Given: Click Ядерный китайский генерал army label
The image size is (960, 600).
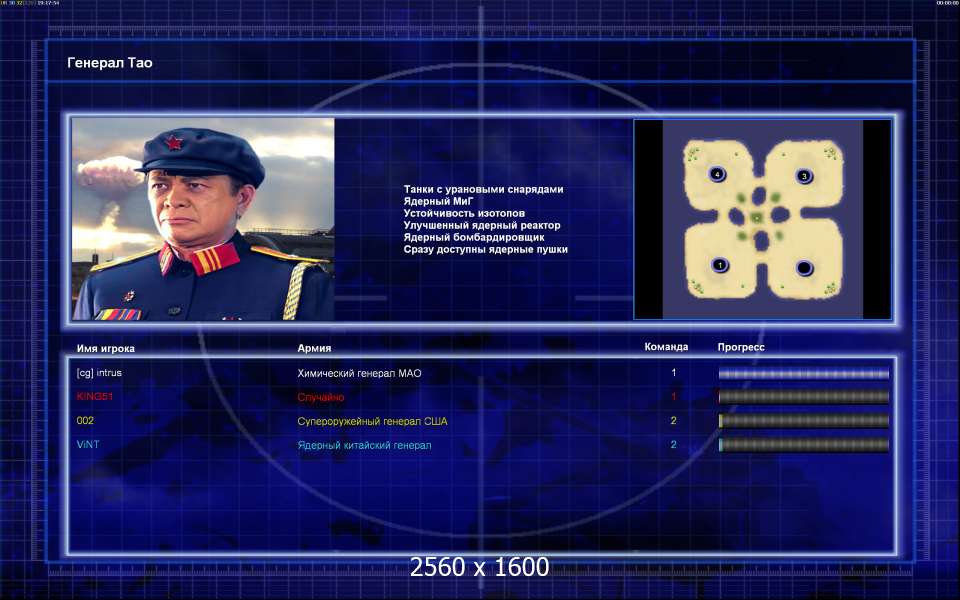Looking at the screenshot, I should [364, 445].
